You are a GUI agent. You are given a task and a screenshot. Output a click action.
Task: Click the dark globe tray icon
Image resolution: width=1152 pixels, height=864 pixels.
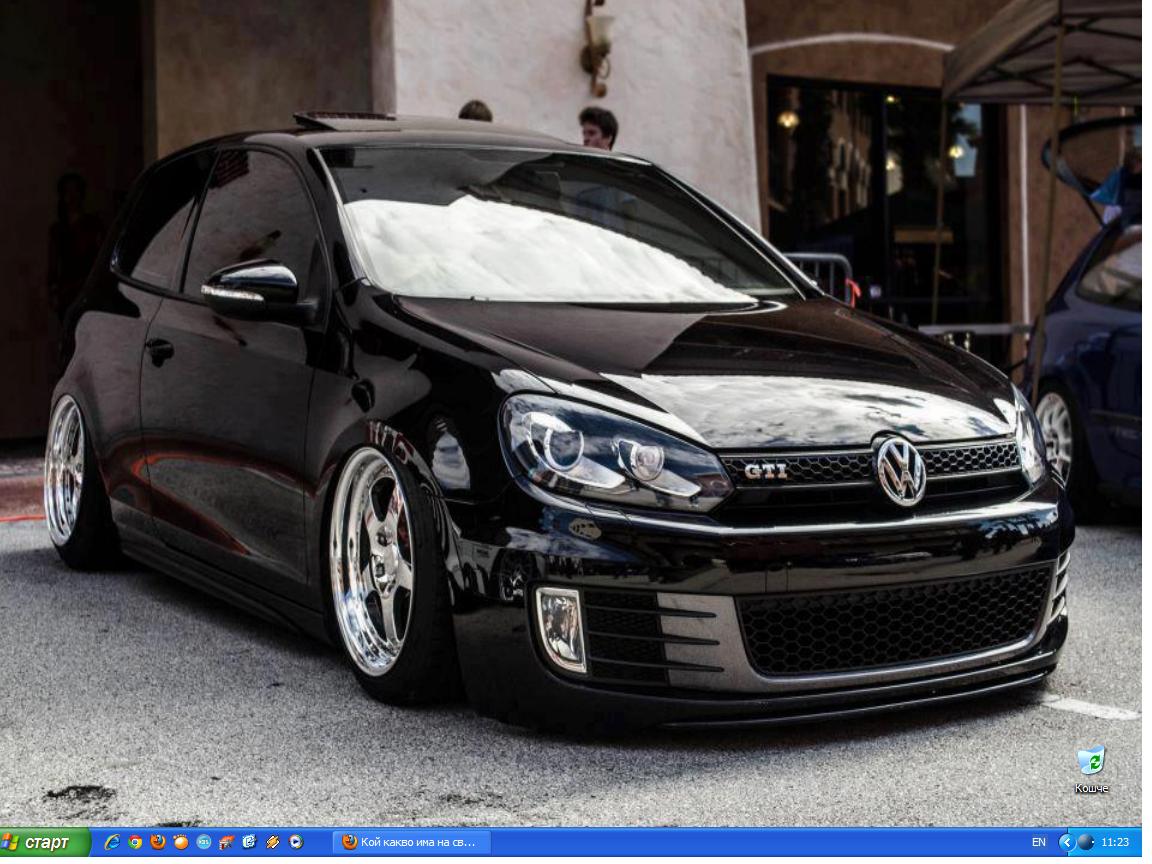pos(1085,842)
